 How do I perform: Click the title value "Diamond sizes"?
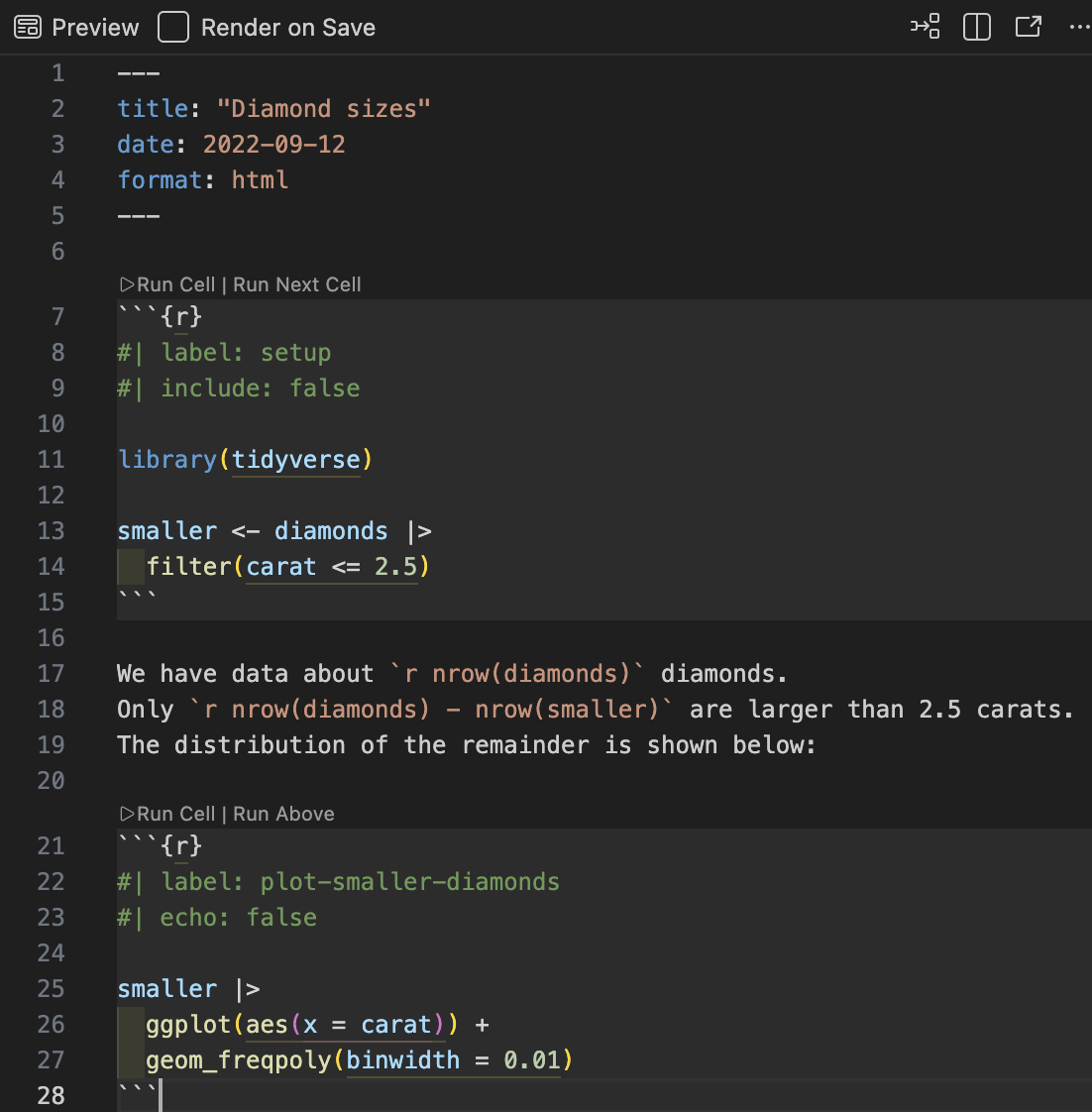323,109
